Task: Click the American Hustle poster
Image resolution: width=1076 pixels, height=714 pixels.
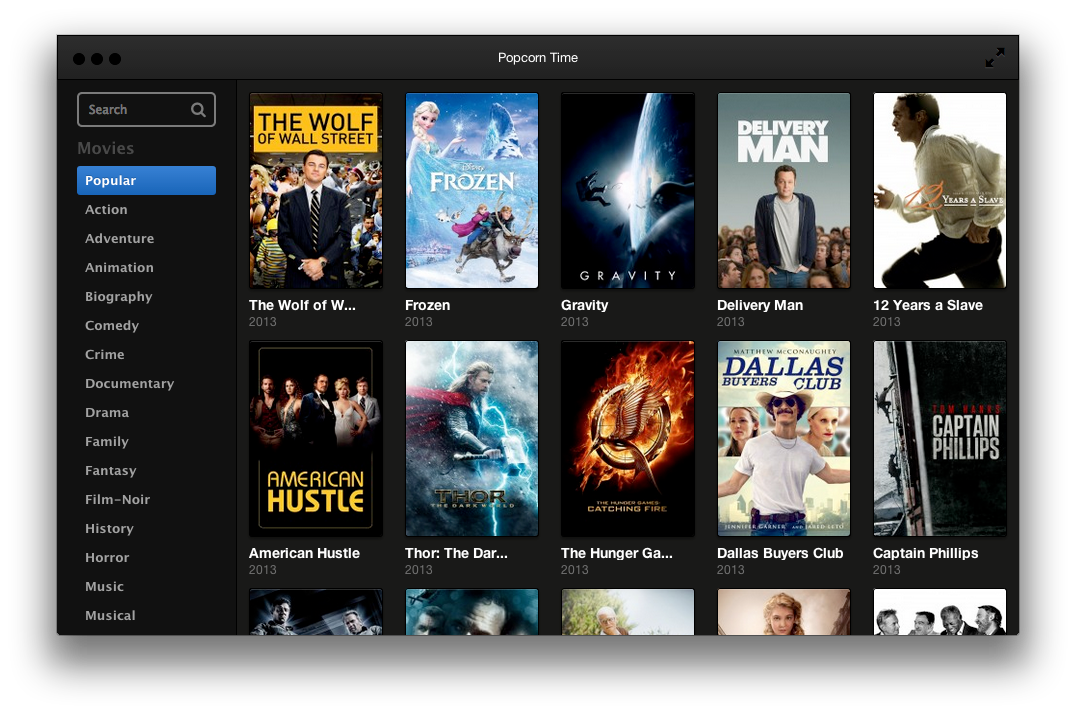Action: pyautogui.click(x=315, y=438)
